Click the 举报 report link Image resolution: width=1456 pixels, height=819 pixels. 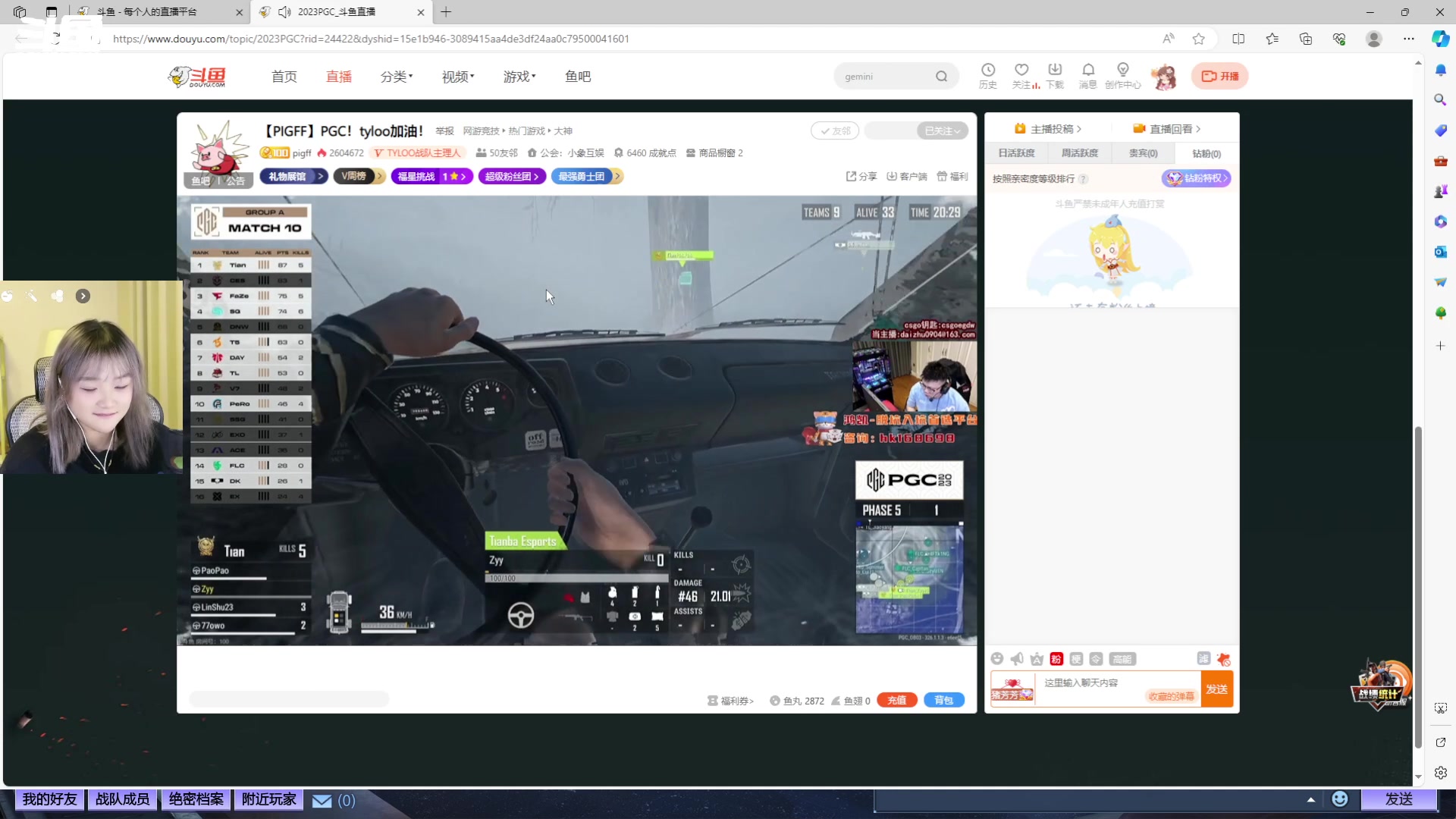pyautogui.click(x=444, y=131)
